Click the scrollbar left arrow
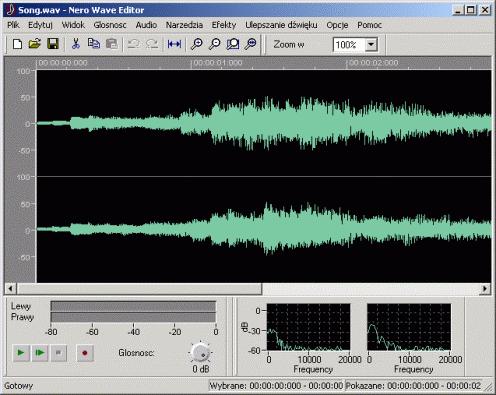Screen dimensions: 496x395 tap(10, 288)
